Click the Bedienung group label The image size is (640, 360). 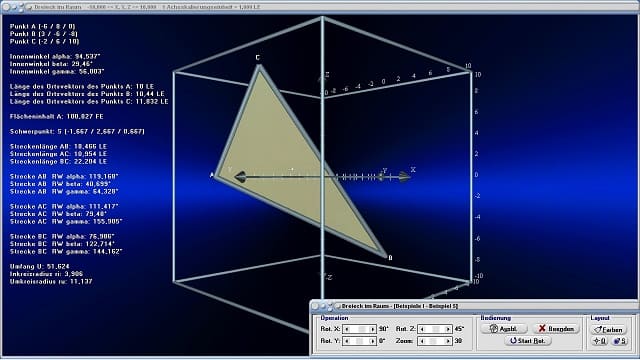coord(496,318)
